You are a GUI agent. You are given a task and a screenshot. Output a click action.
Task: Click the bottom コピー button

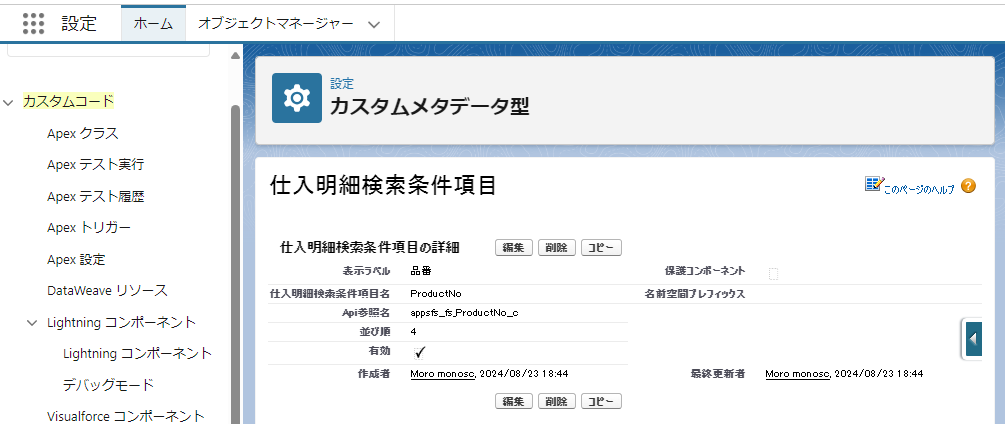pyautogui.click(x=601, y=401)
